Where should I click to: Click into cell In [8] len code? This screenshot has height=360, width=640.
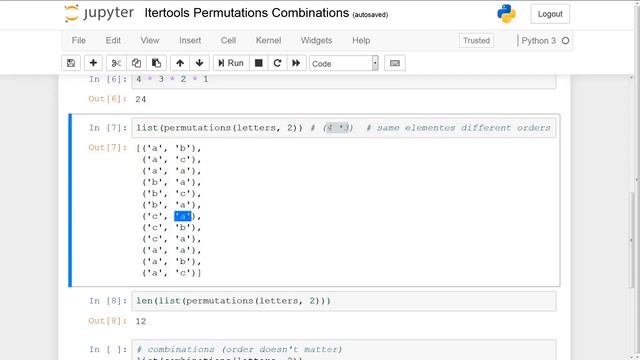[344, 301]
